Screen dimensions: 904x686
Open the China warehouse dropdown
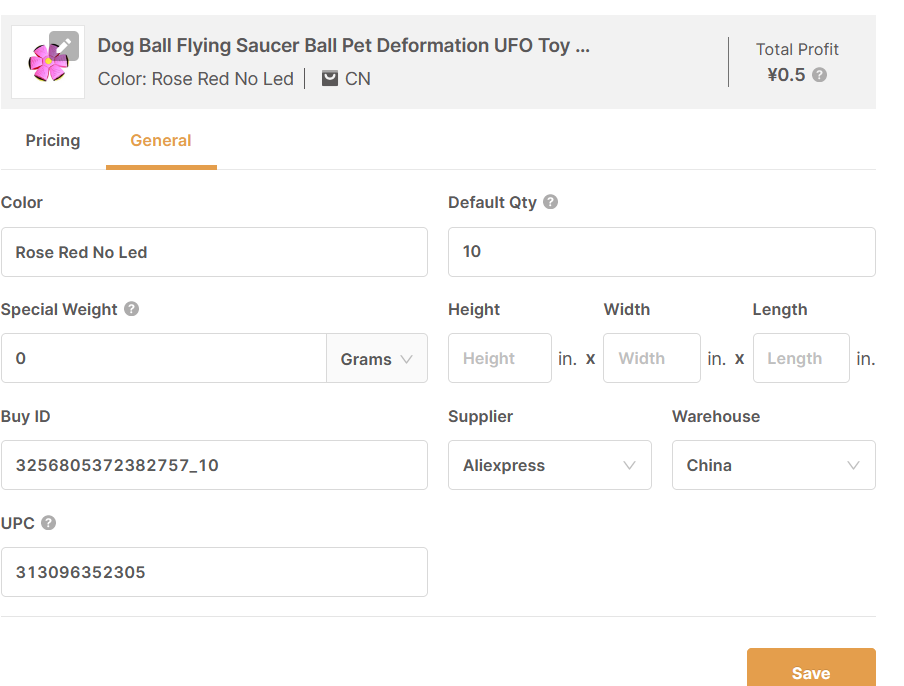pyautogui.click(x=773, y=465)
